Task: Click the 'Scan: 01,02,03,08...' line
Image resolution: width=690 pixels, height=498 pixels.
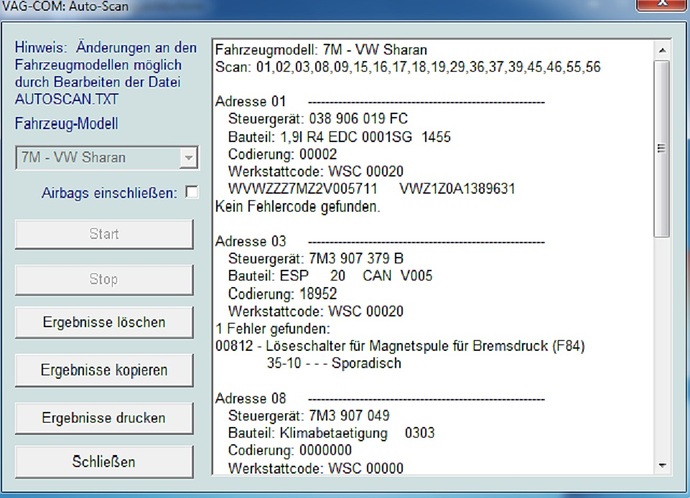Action: [x=408, y=67]
